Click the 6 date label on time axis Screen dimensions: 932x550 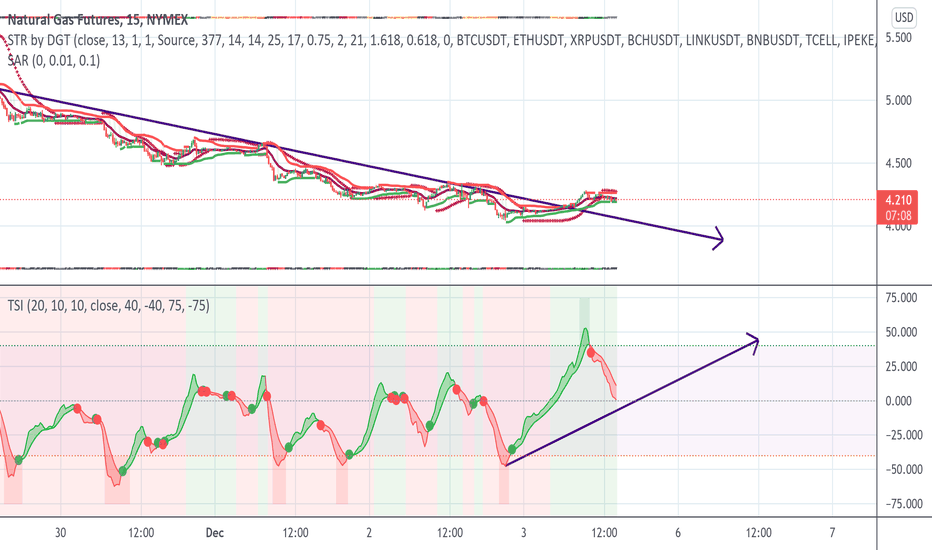(x=678, y=533)
